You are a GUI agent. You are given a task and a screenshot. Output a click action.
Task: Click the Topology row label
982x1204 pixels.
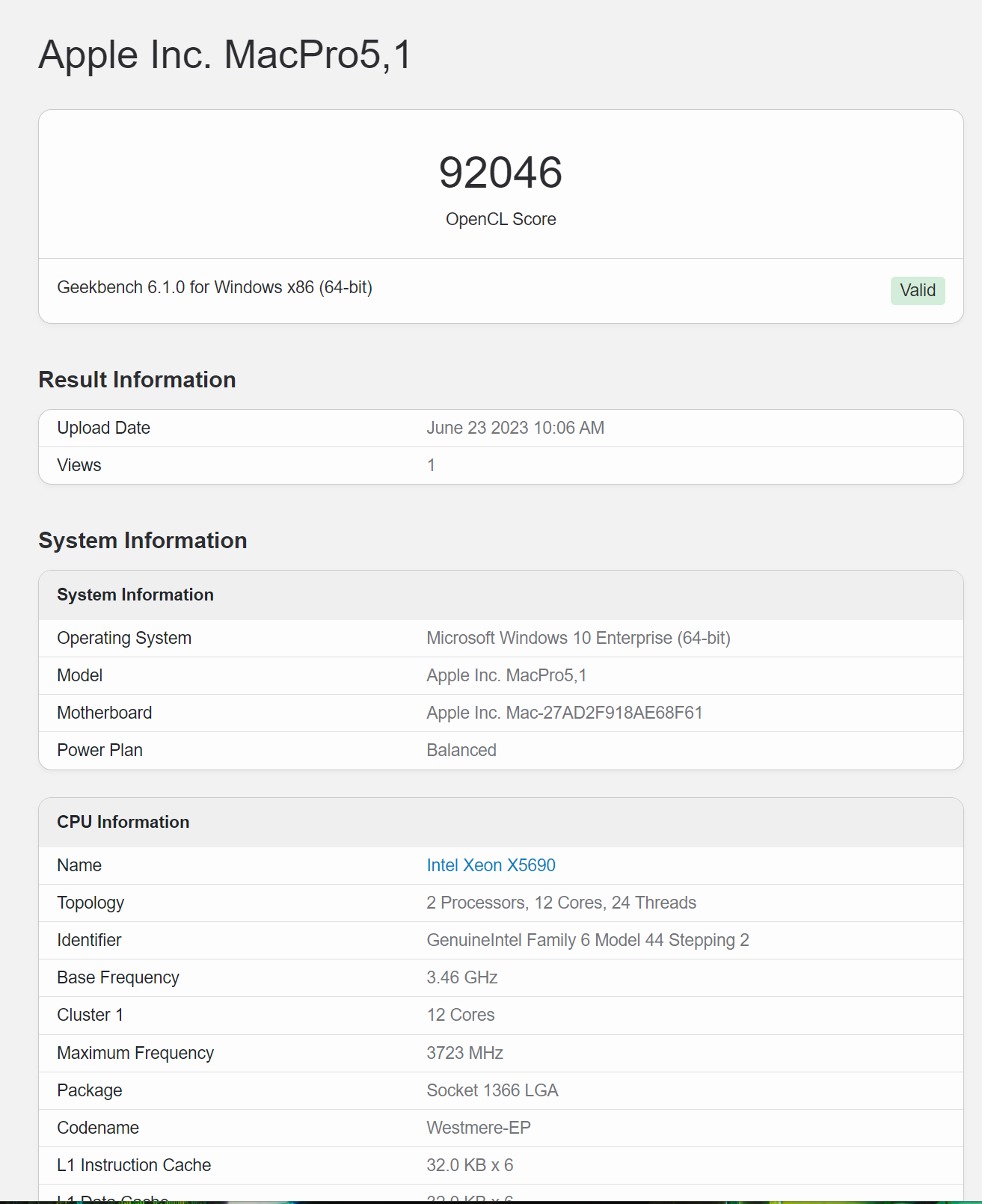tap(90, 903)
